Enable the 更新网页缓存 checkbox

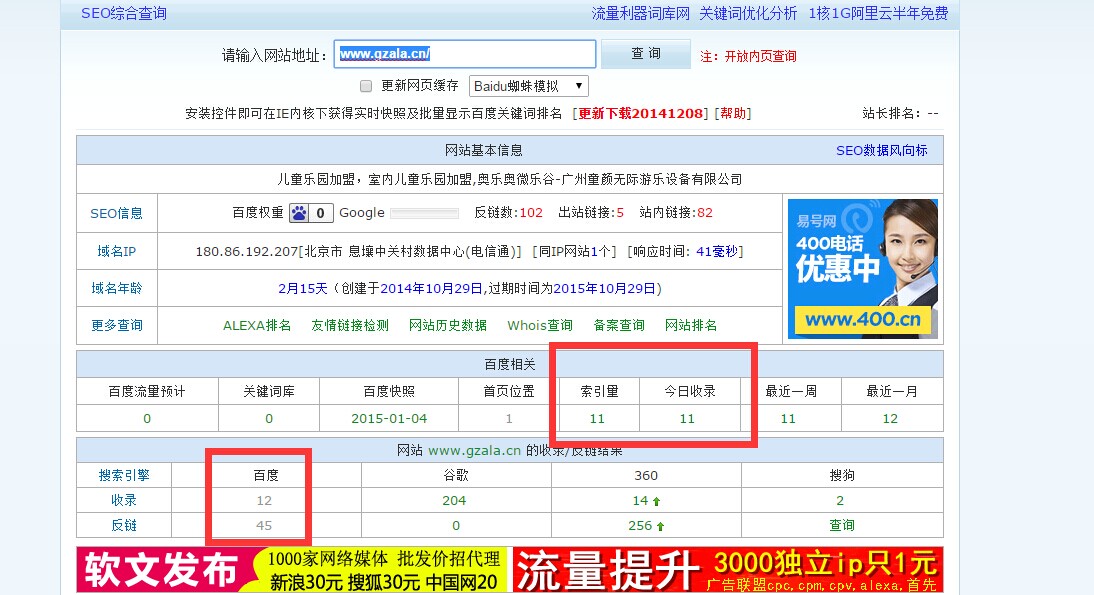pos(366,86)
